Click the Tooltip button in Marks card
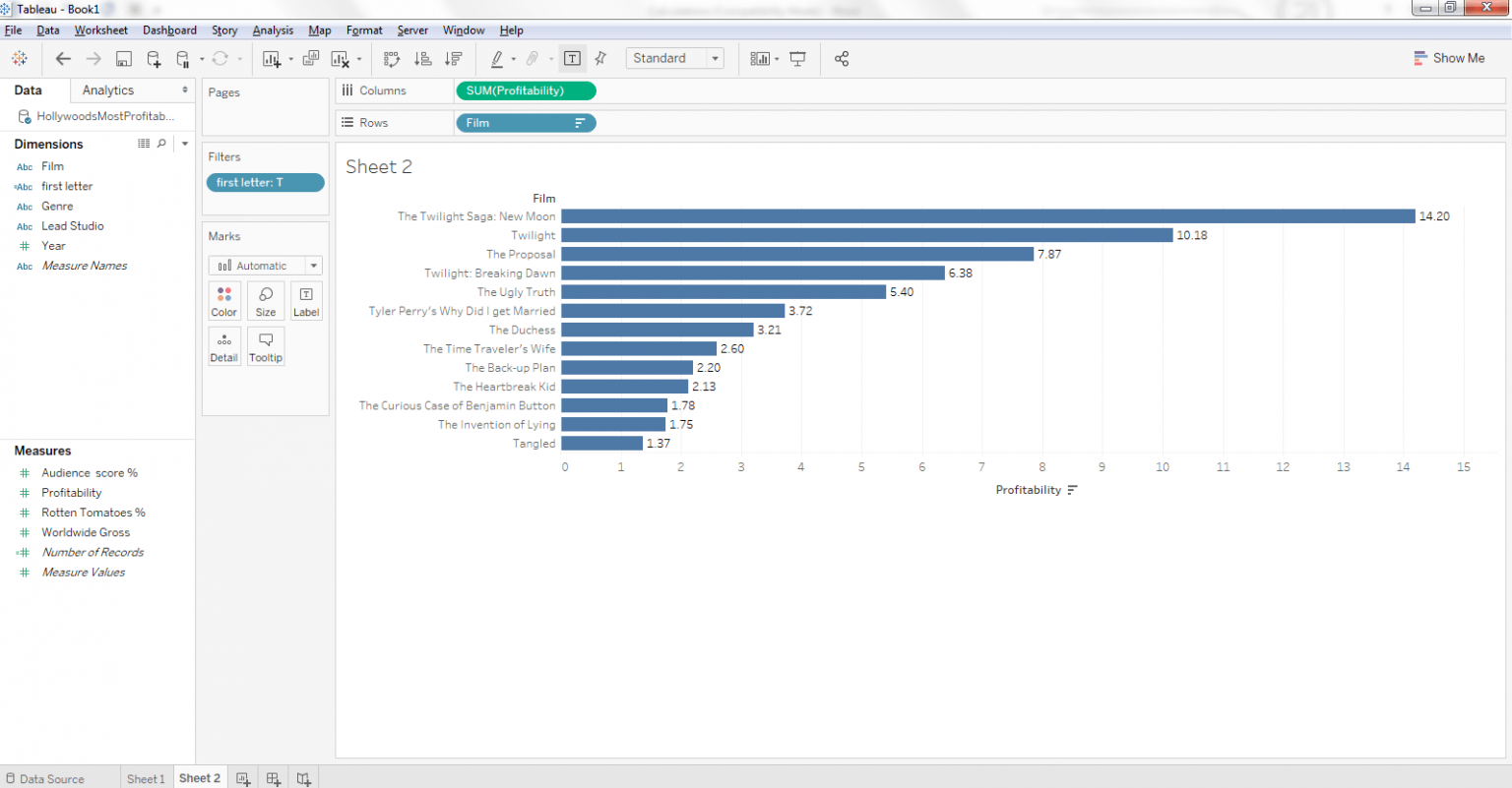Viewport: 1512px width, 788px height. [265, 346]
